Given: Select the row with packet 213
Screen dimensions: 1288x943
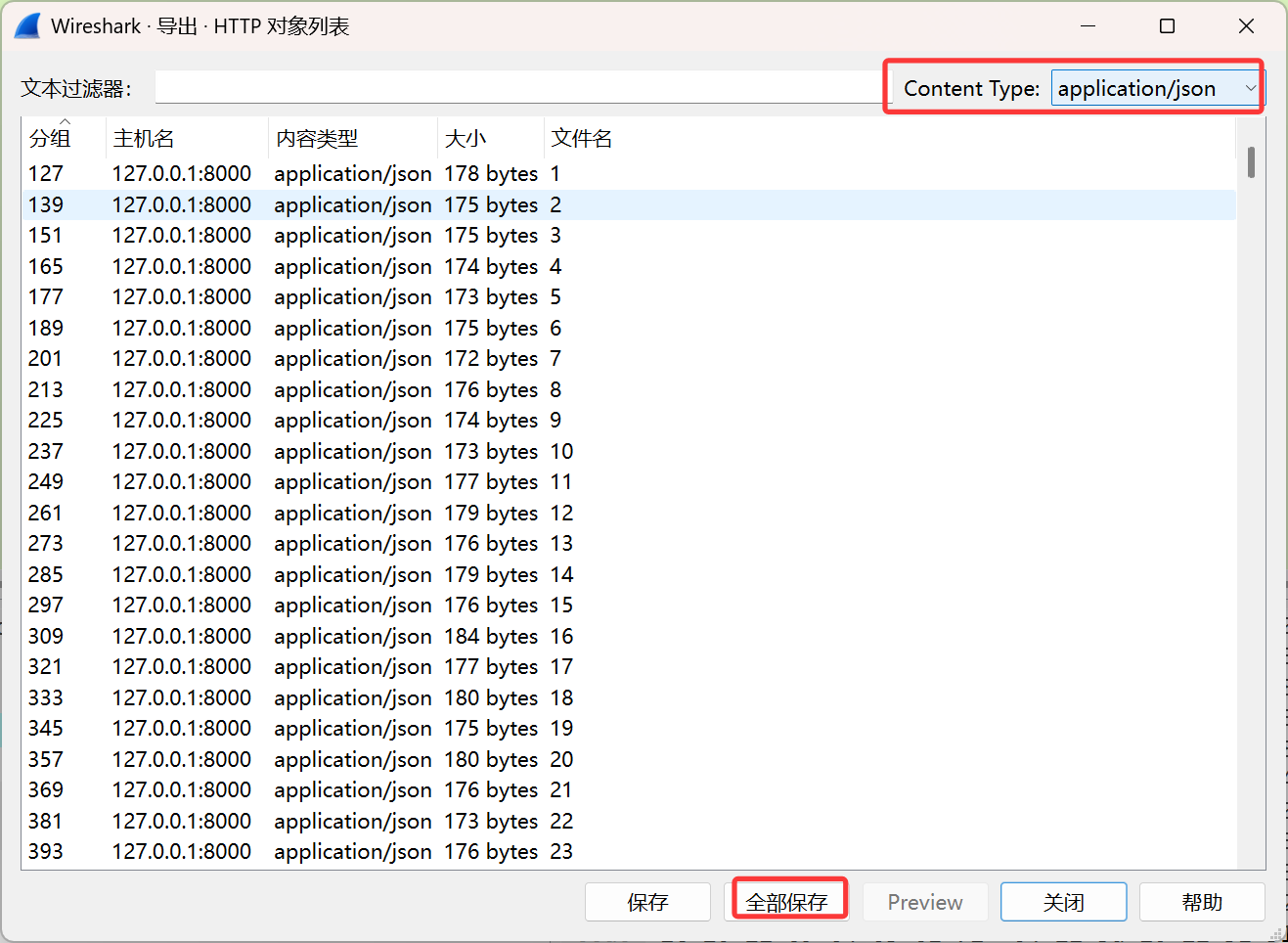Looking at the screenshot, I should click(x=629, y=389).
